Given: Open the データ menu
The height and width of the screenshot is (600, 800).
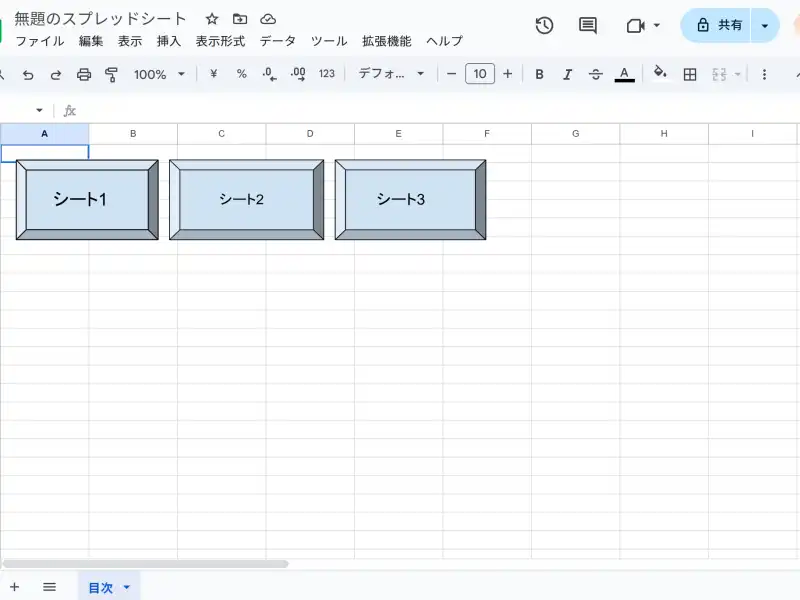Looking at the screenshot, I should 278,41.
